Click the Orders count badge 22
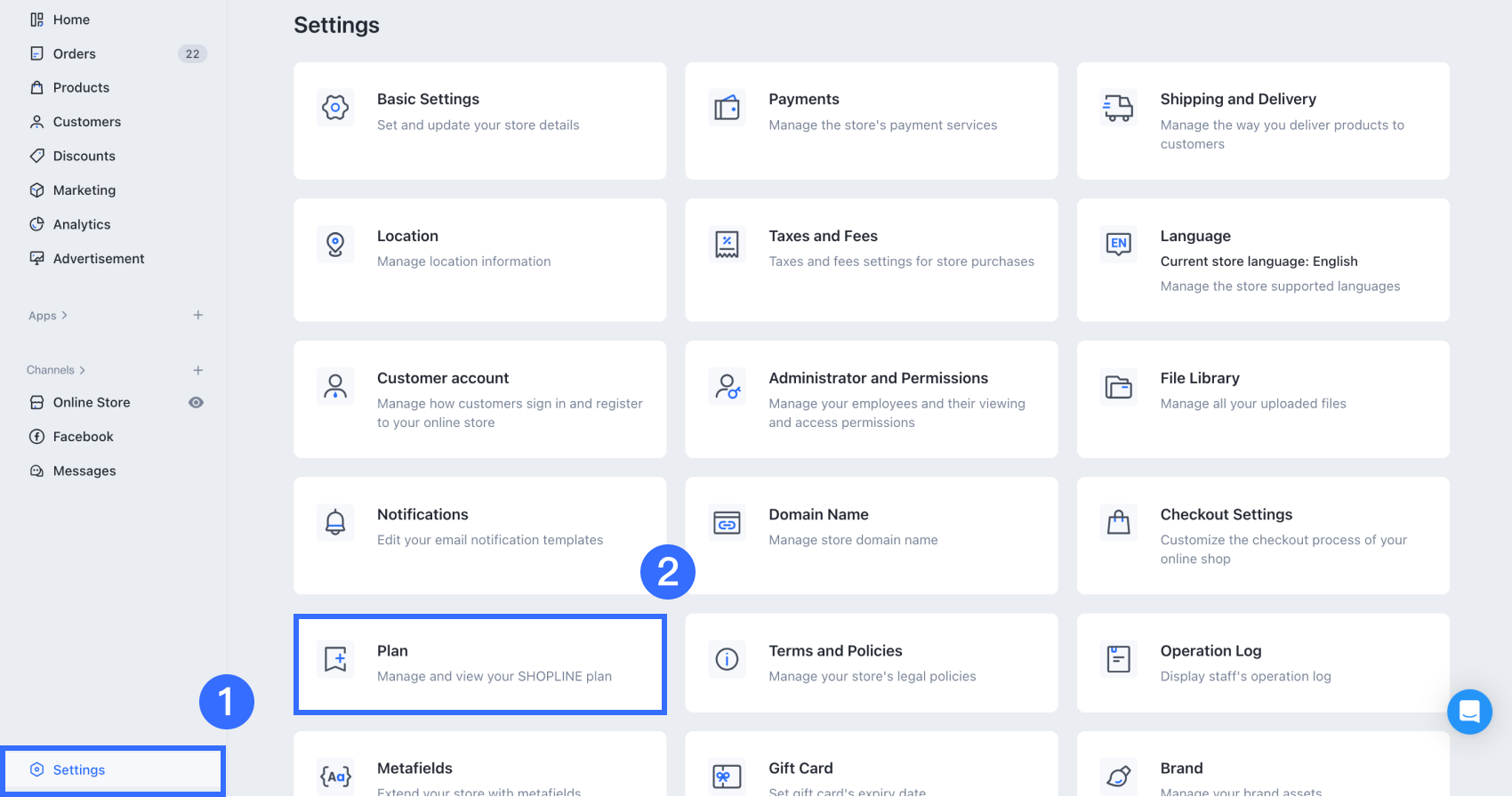The width and height of the screenshot is (1512, 797). [x=192, y=54]
